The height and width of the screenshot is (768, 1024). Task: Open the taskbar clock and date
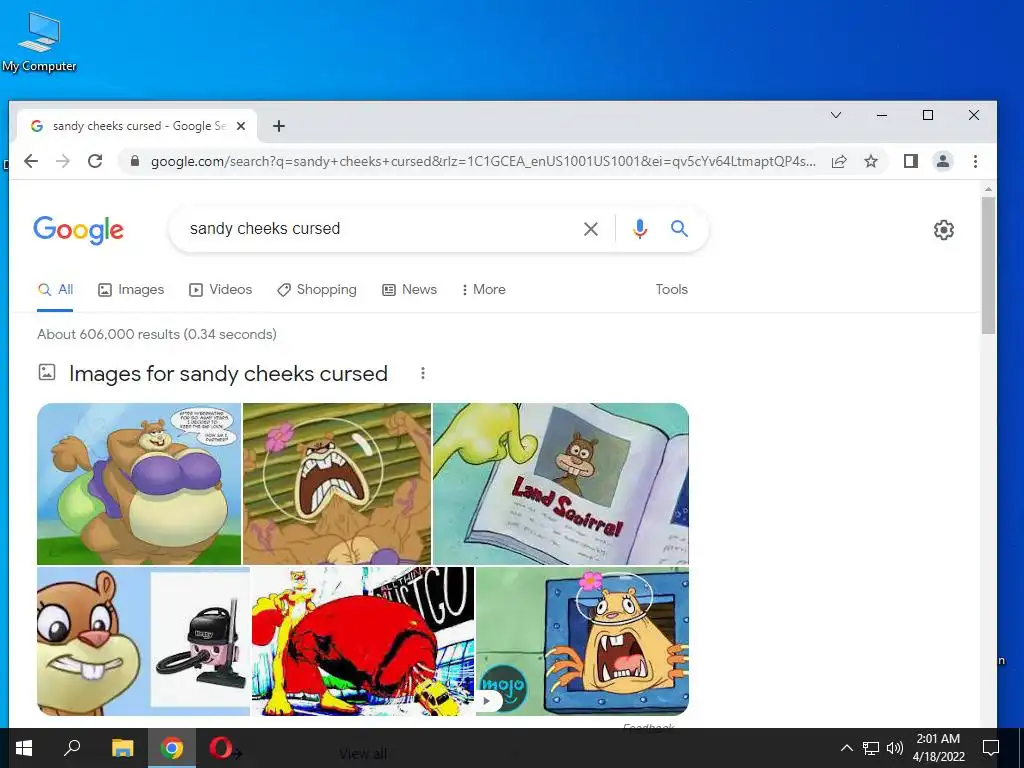pos(938,748)
